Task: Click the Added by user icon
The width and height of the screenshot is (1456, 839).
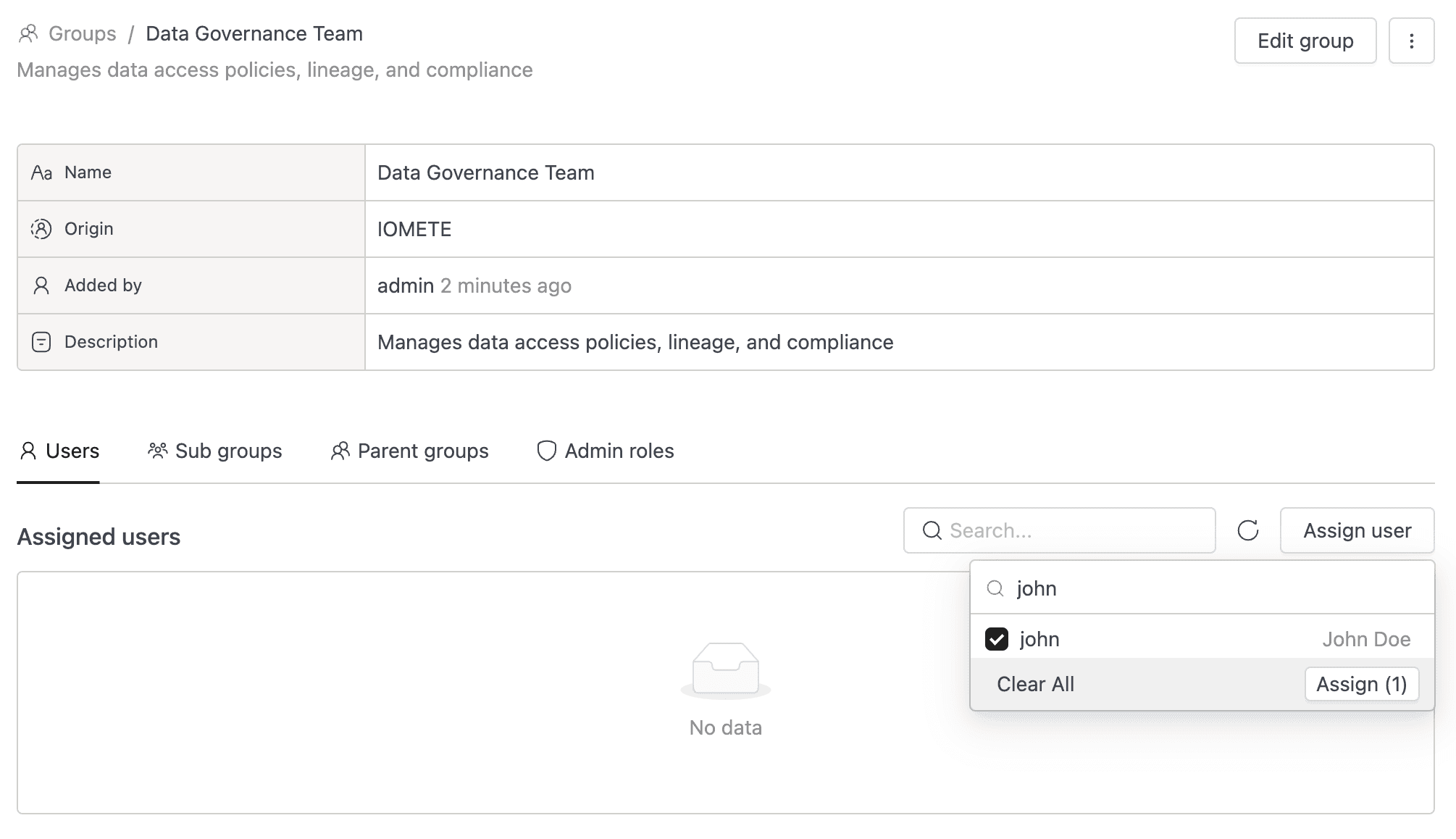Action: [x=41, y=285]
